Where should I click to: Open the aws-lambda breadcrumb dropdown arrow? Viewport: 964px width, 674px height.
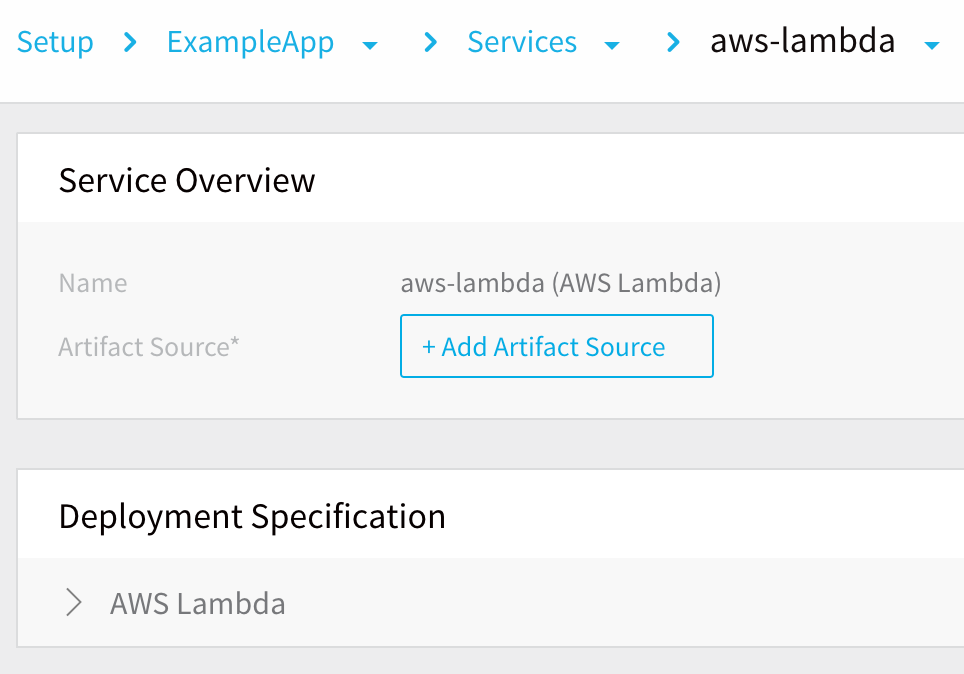point(932,46)
